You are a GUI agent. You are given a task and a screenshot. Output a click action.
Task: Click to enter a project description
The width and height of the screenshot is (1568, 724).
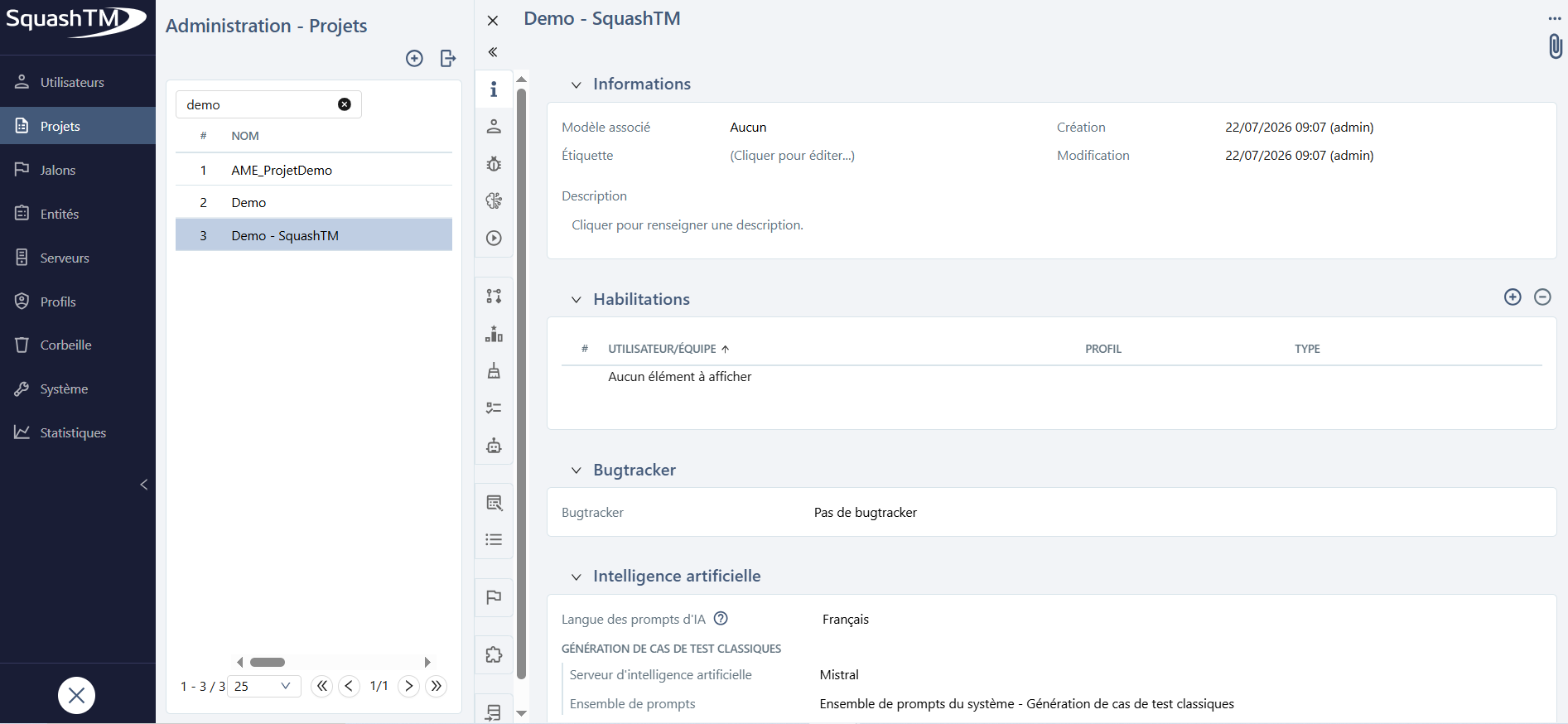pos(688,224)
